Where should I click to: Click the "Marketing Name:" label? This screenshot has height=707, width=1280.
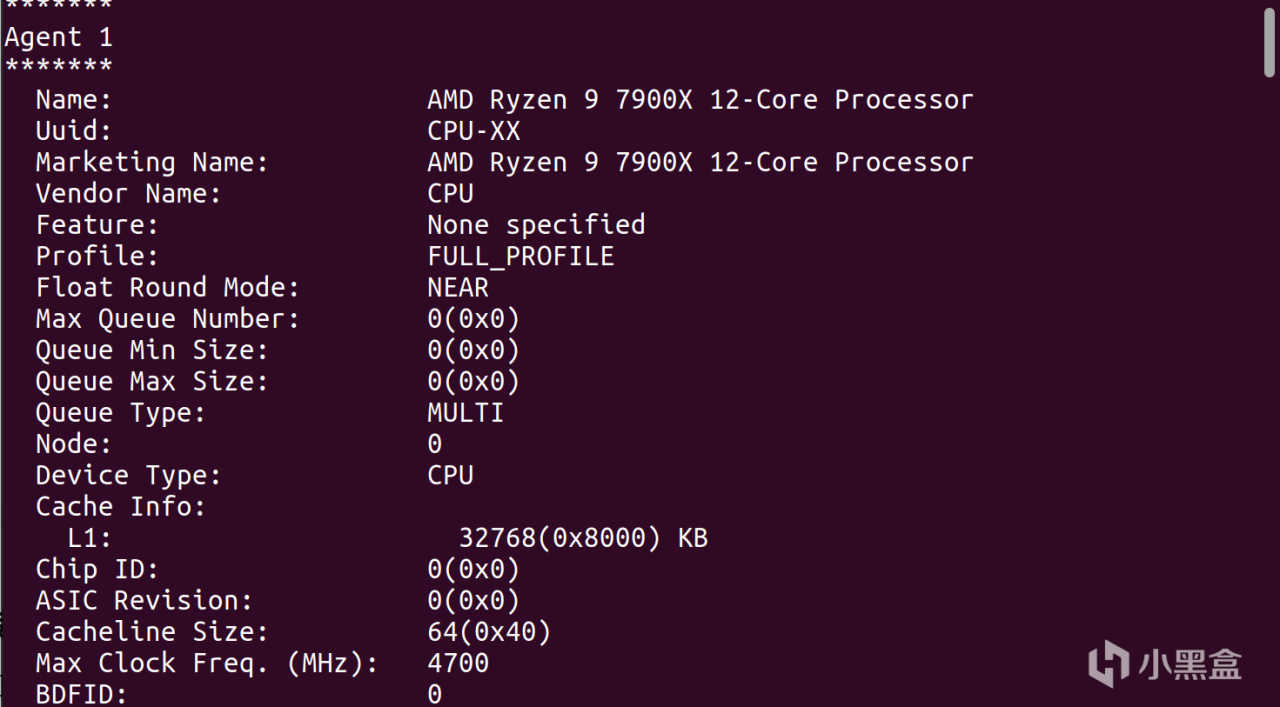tap(152, 162)
